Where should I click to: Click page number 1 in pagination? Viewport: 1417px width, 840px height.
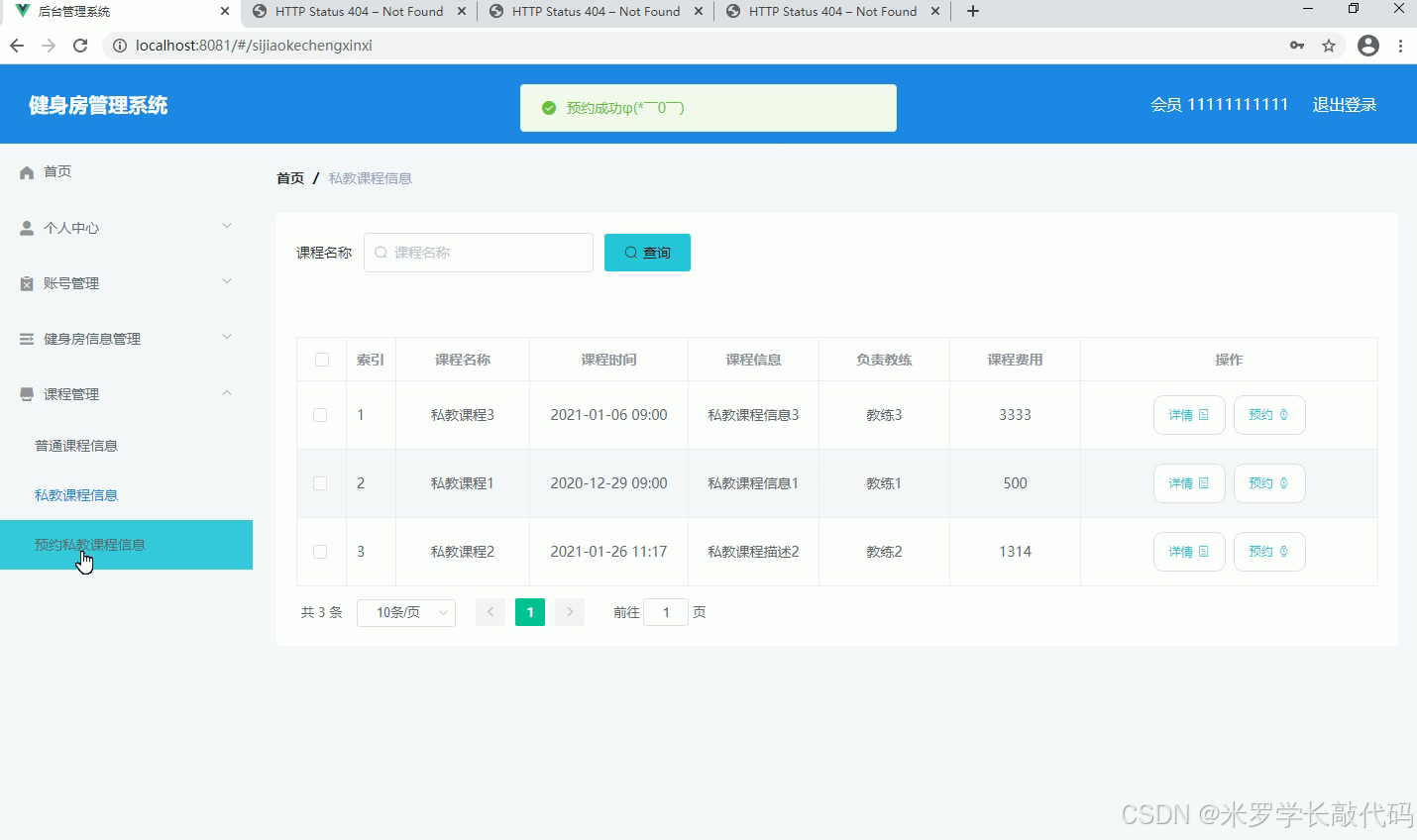(x=530, y=613)
